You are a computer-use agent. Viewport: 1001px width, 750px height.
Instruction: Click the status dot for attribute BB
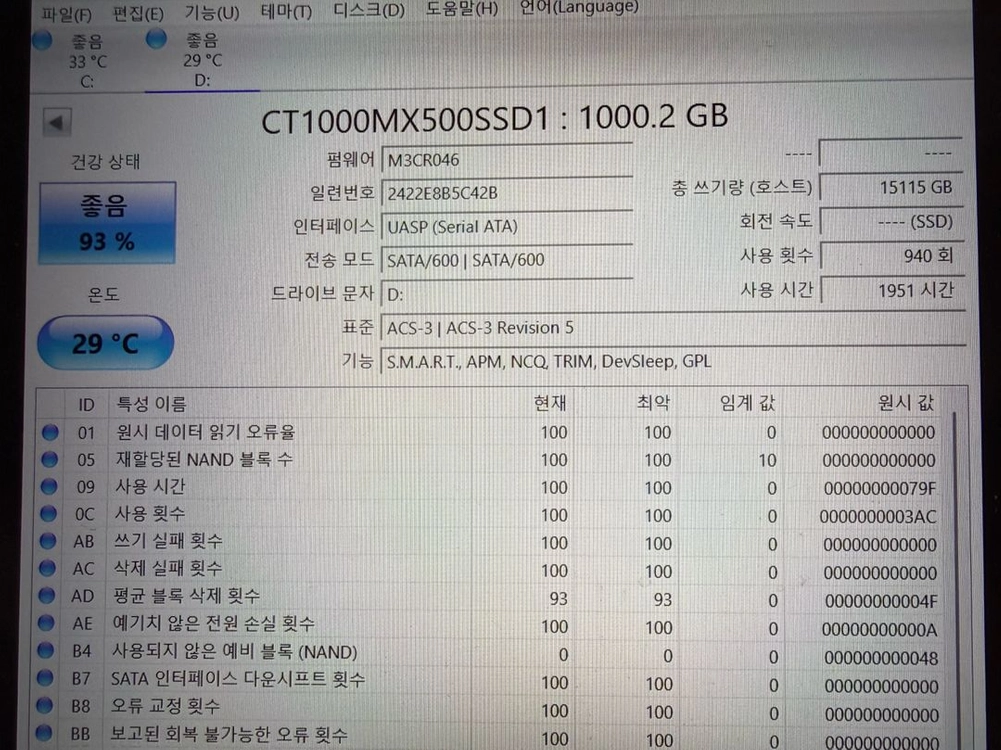43,733
